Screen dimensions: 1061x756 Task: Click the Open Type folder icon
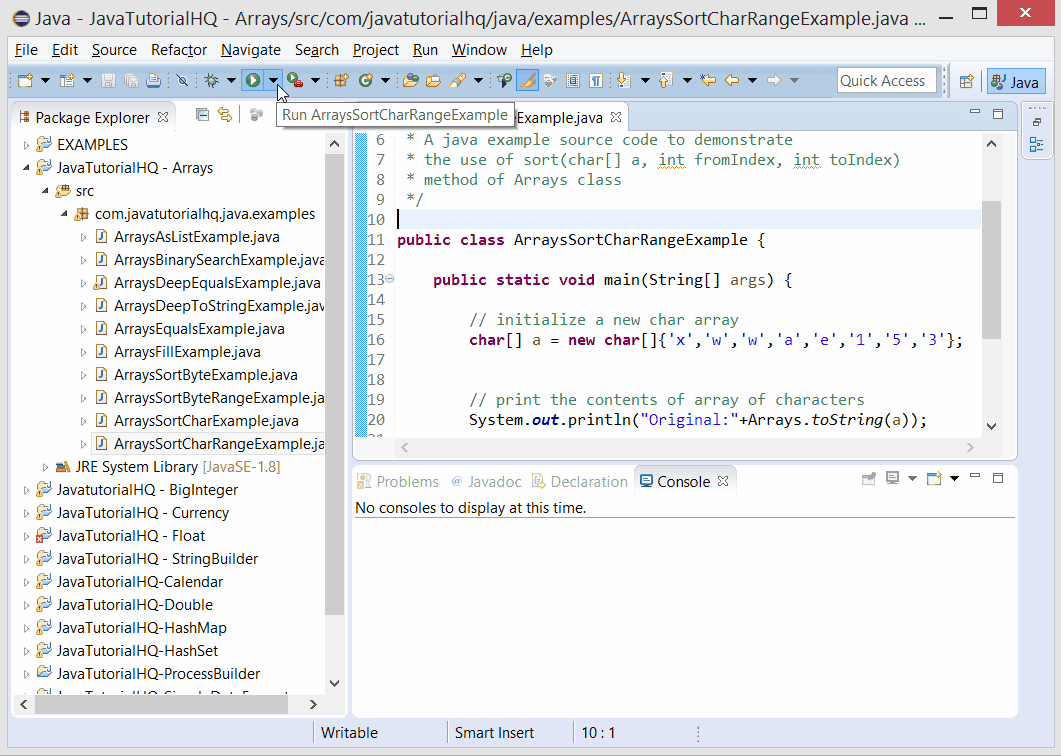(410, 81)
